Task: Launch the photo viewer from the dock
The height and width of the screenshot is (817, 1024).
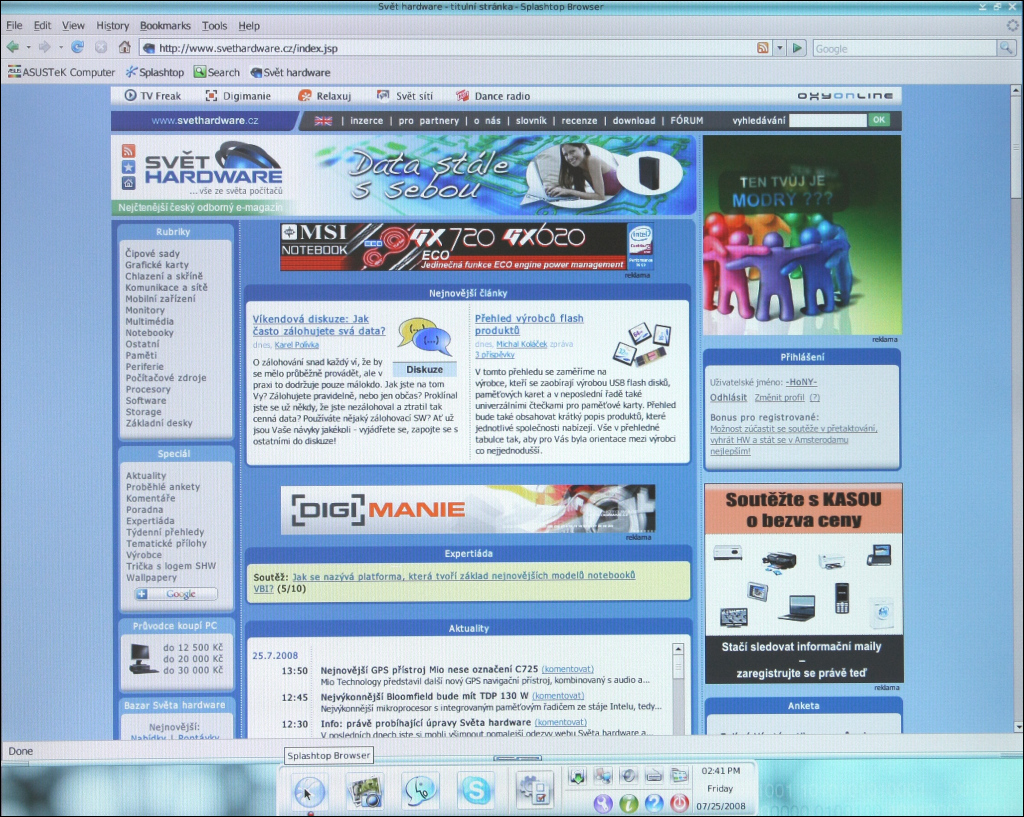Action: pos(364,790)
